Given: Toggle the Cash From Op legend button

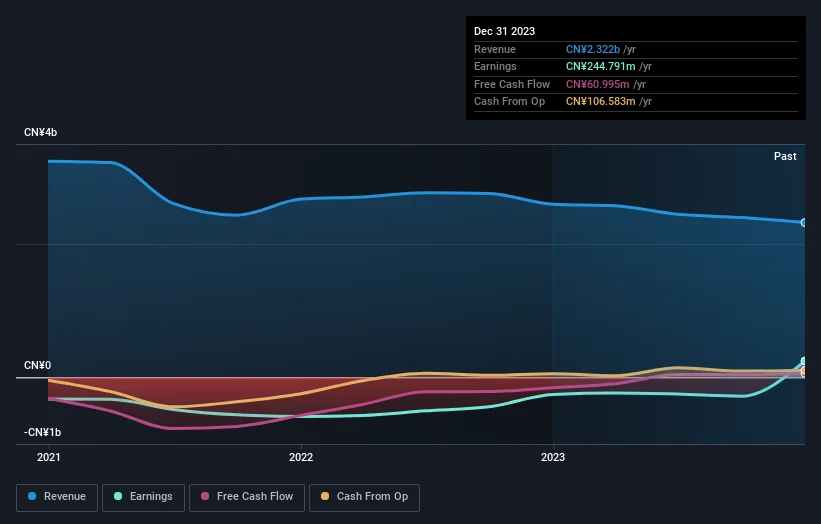Looking at the screenshot, I should click(364, 497).
